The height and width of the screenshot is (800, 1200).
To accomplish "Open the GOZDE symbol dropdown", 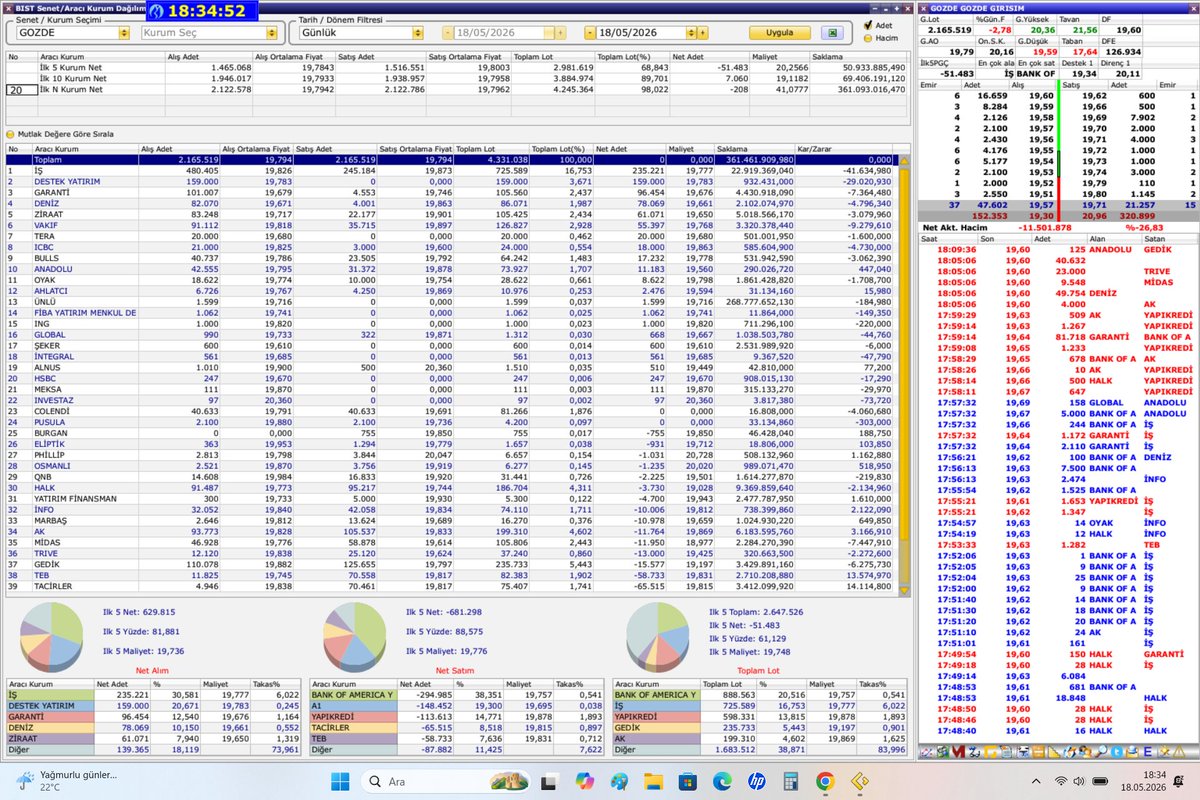I will click(124, 33).
